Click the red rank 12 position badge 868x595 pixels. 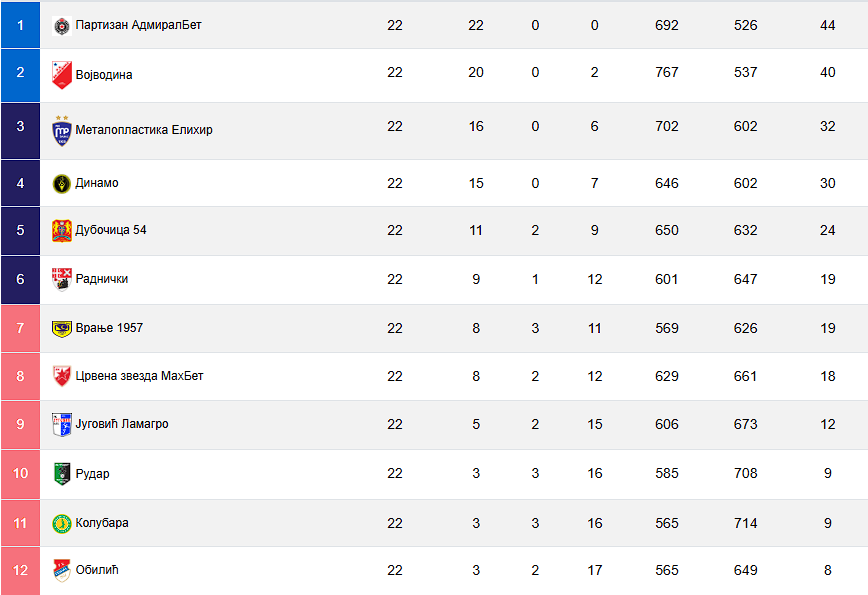20,570
